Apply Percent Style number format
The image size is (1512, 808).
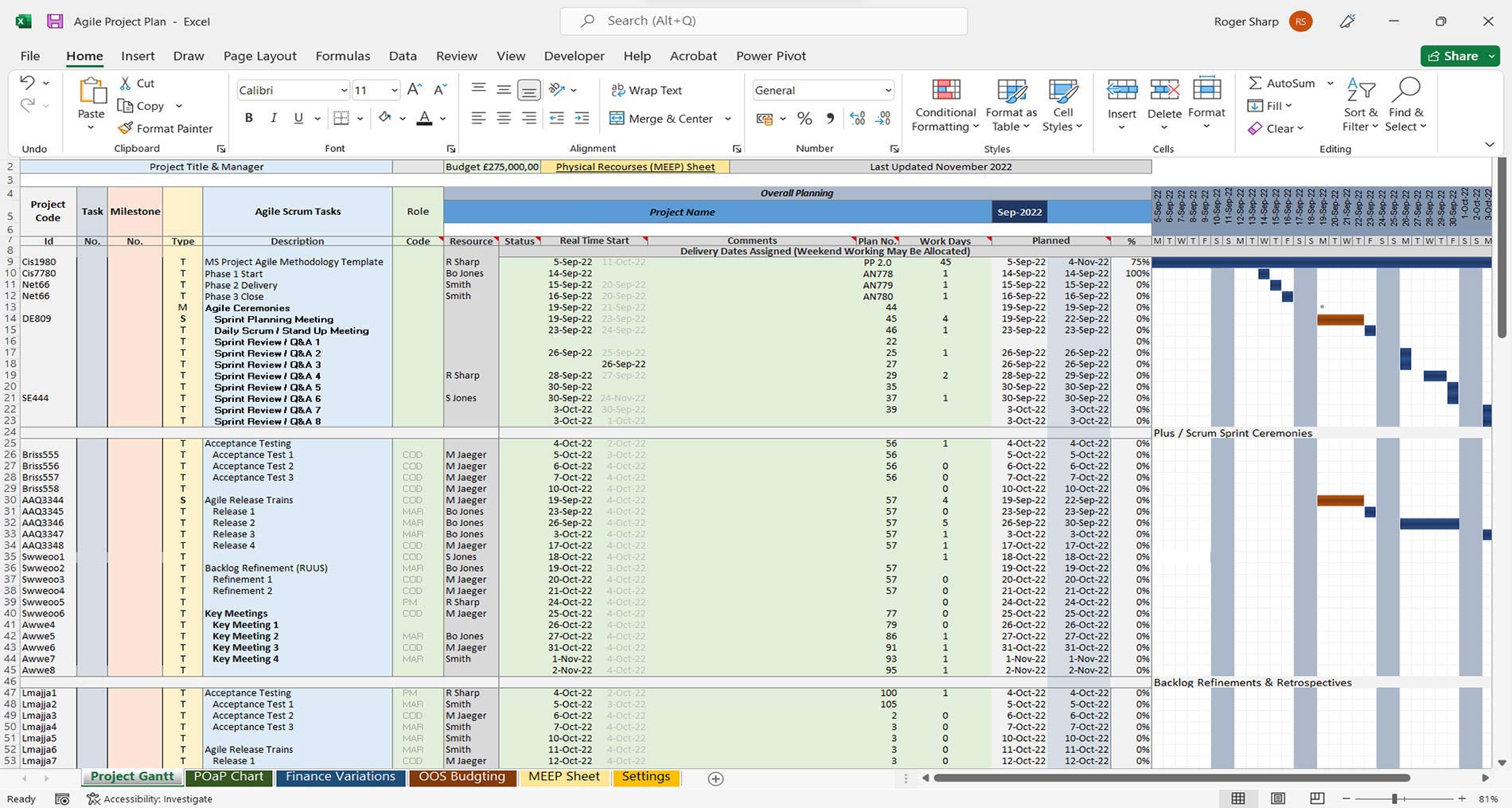[805, 119]
